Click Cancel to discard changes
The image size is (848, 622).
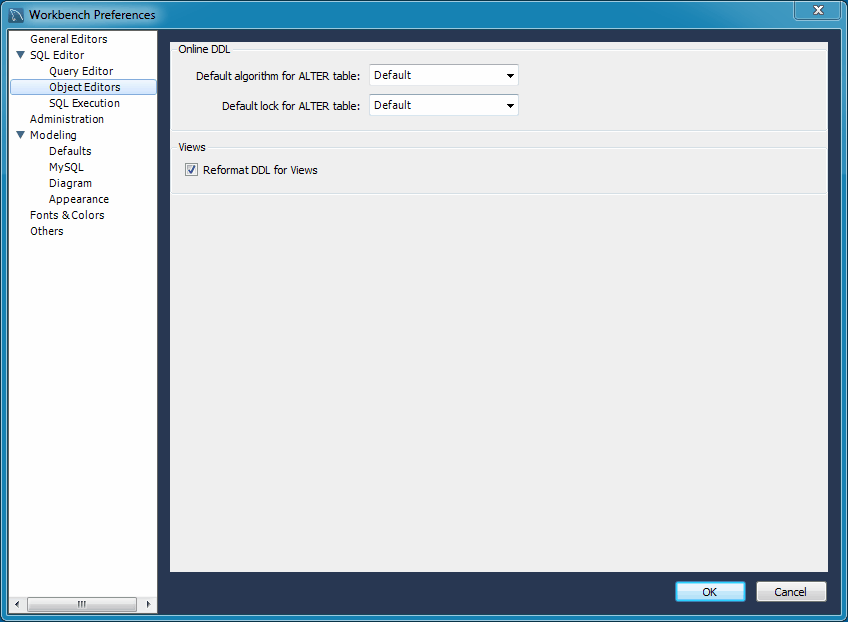[x=791, y=592]
